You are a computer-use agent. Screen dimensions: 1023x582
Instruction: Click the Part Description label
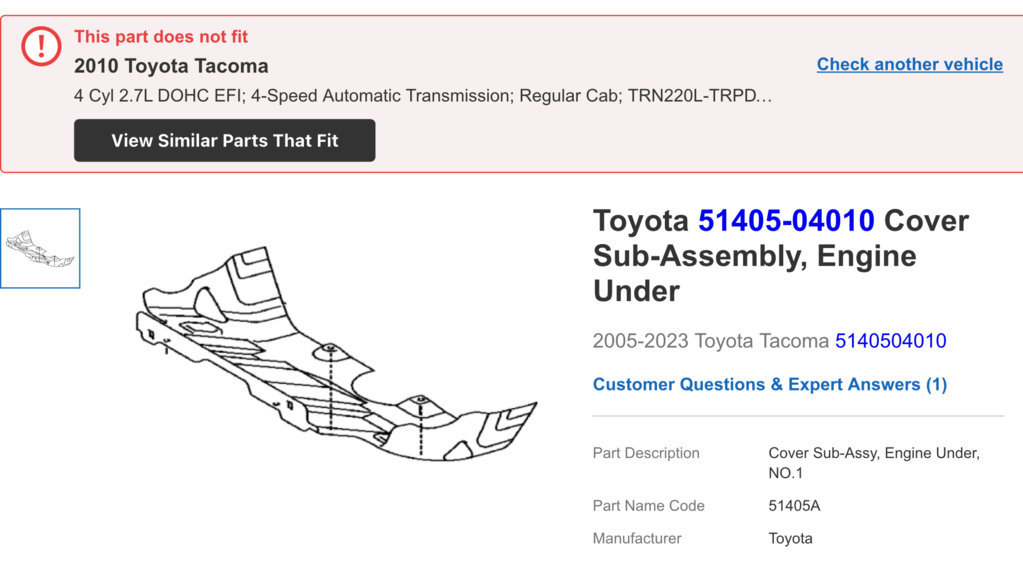click(646, 453)
